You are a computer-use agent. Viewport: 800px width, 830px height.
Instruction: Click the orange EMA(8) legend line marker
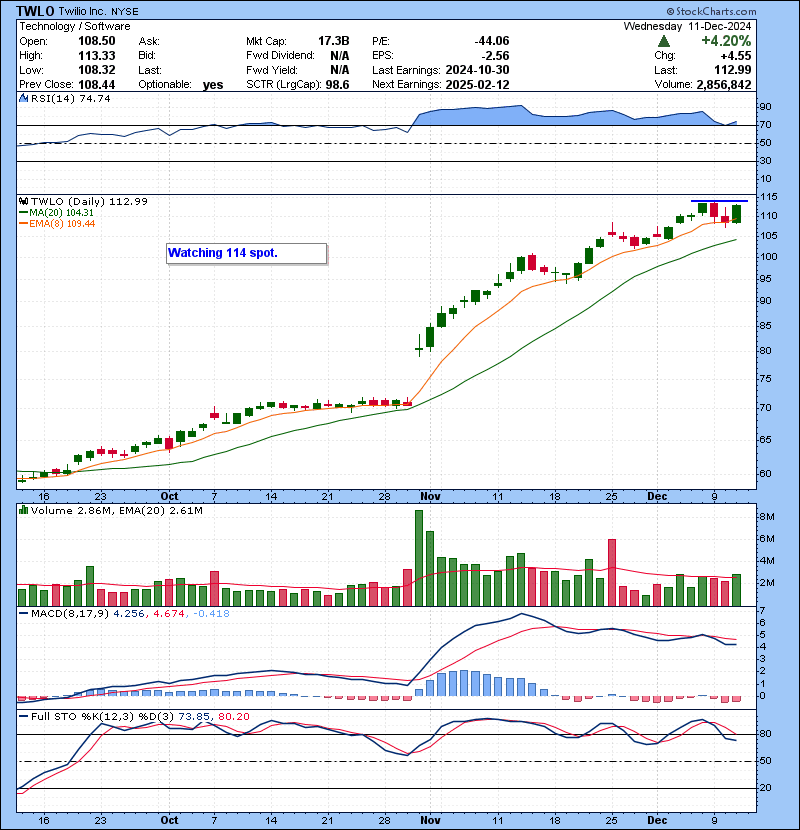(23, 224)
